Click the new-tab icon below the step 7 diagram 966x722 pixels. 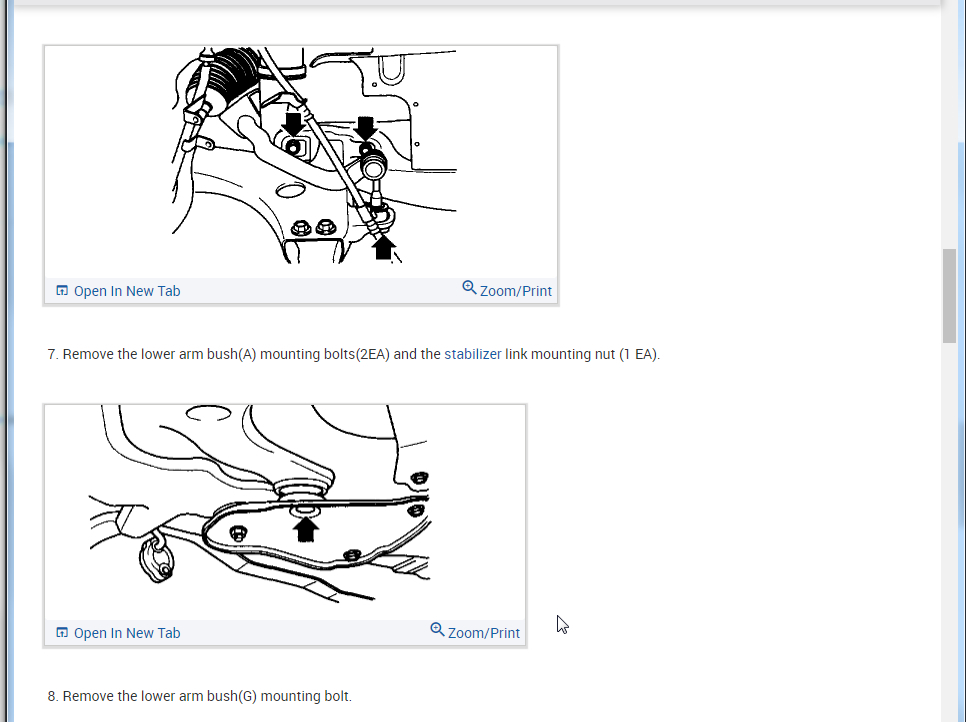62,290
